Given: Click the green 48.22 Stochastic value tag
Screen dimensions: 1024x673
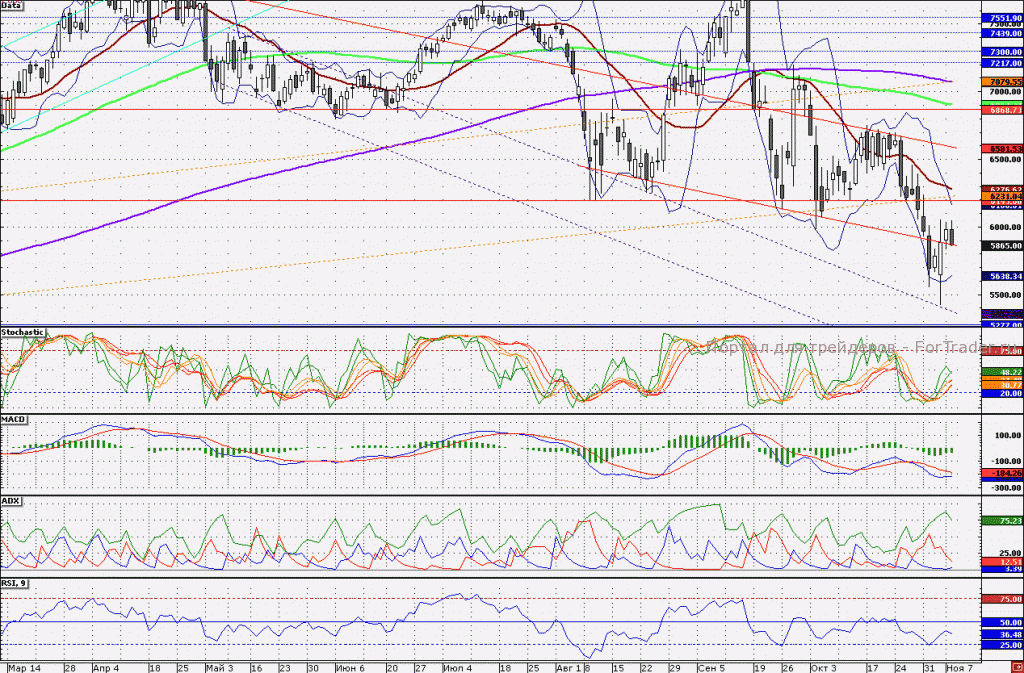Looking at the screenshot, I should (1002, 371).
